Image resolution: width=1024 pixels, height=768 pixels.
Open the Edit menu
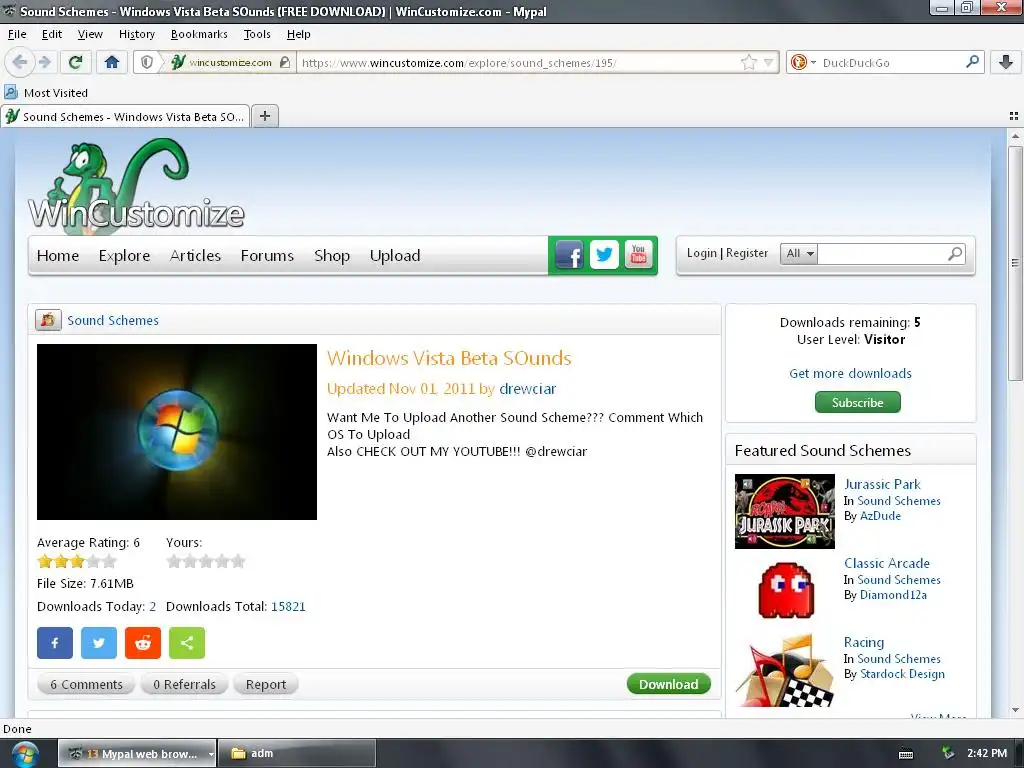point(52,34)
